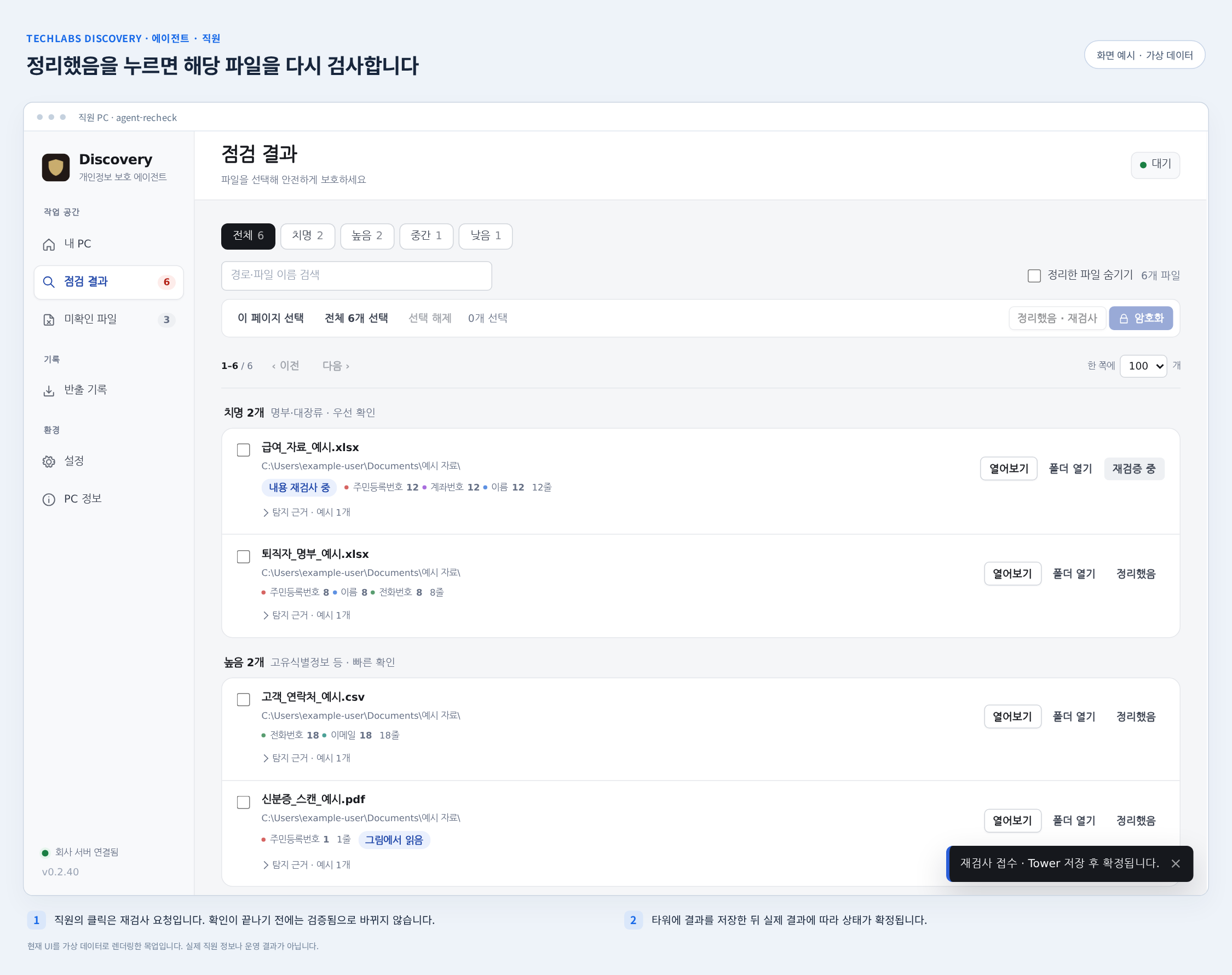The image size is (1232, 975).
Task: Click the red 6 badge on 점검 결과
Action: pyautogui.click(x=166, y=282)
